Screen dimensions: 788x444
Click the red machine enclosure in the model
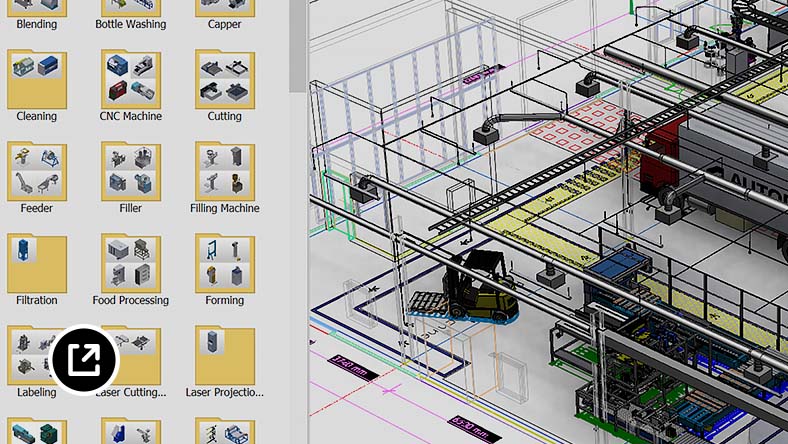[665, 160]
